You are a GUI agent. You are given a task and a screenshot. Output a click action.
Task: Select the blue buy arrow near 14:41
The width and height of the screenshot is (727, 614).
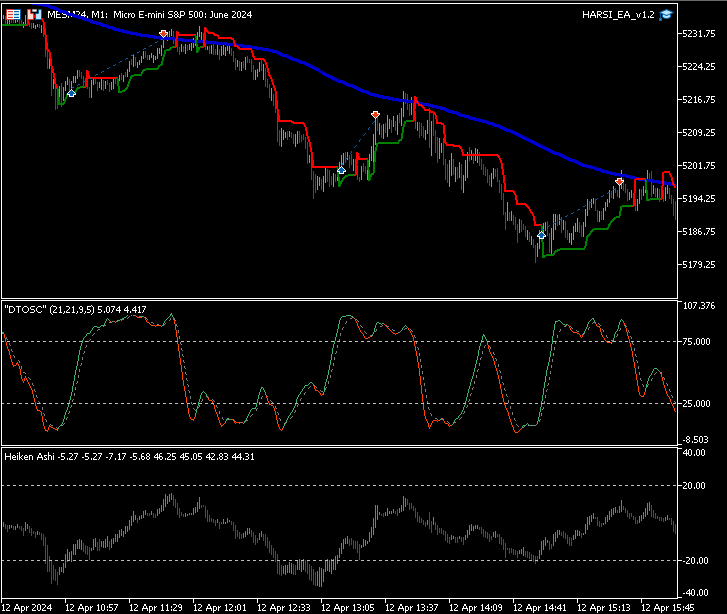click(x=541, y=235)
